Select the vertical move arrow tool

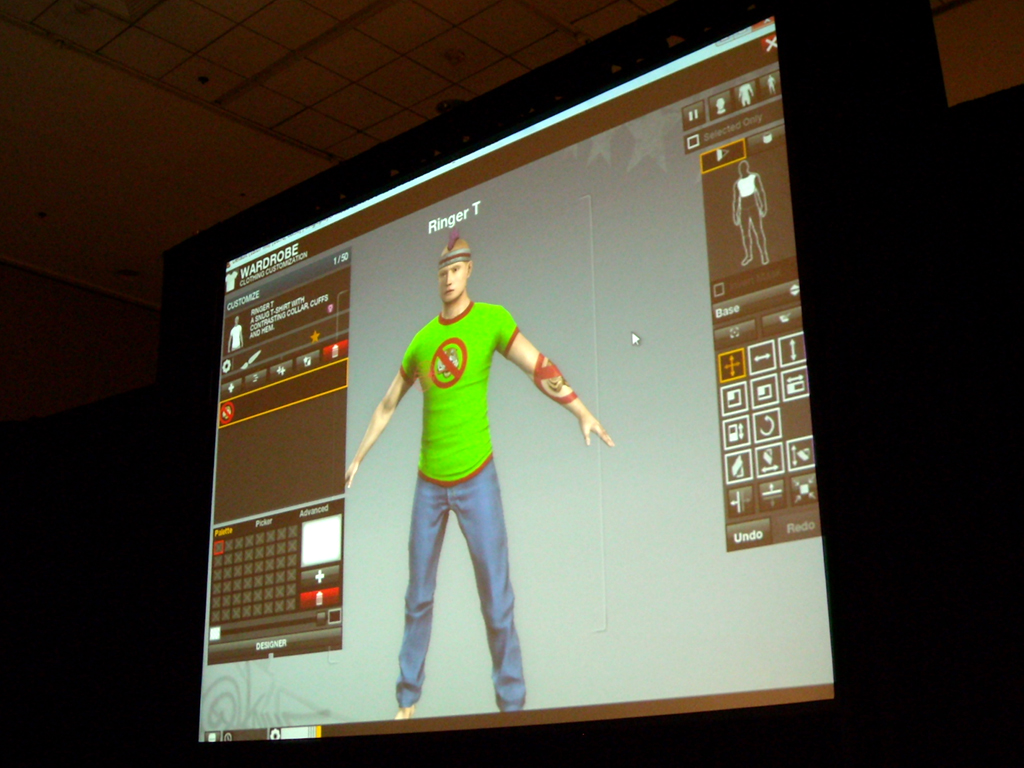pos(792,350)
